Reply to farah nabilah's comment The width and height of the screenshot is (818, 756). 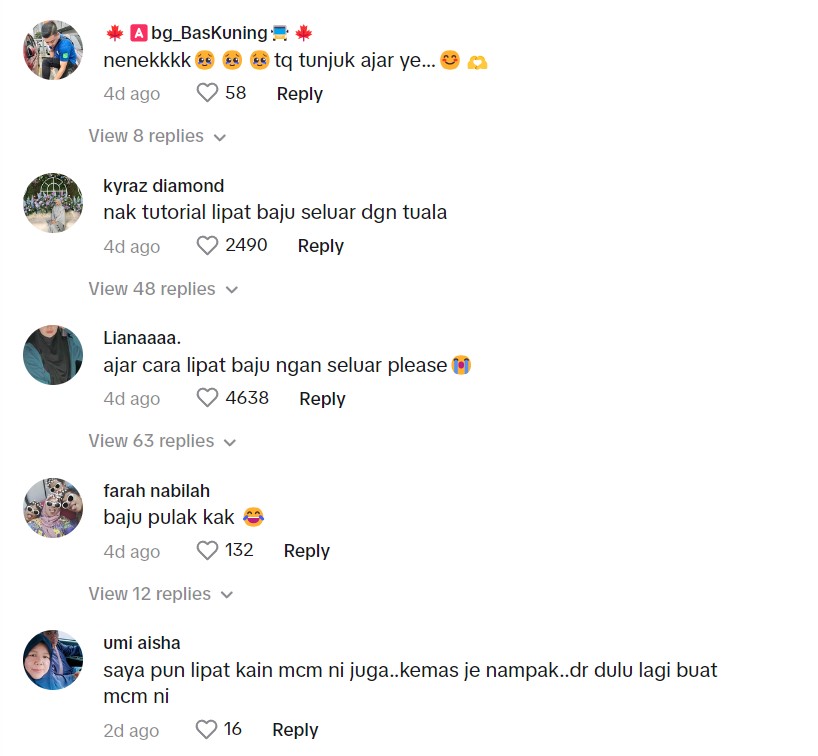click(306, 551)
